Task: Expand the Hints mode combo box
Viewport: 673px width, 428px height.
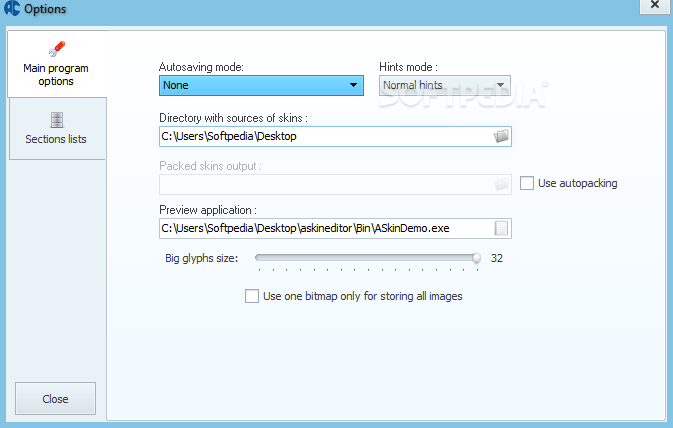Action: click(x=445, y=85)
